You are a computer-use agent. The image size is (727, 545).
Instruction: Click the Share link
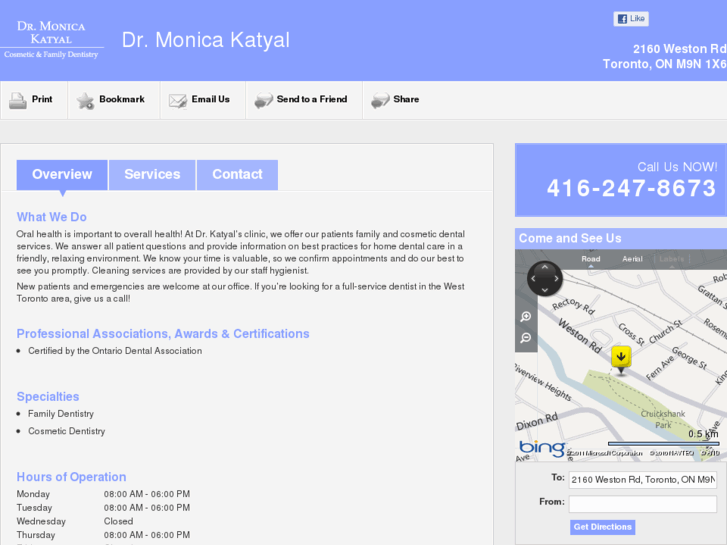[406, 99]
